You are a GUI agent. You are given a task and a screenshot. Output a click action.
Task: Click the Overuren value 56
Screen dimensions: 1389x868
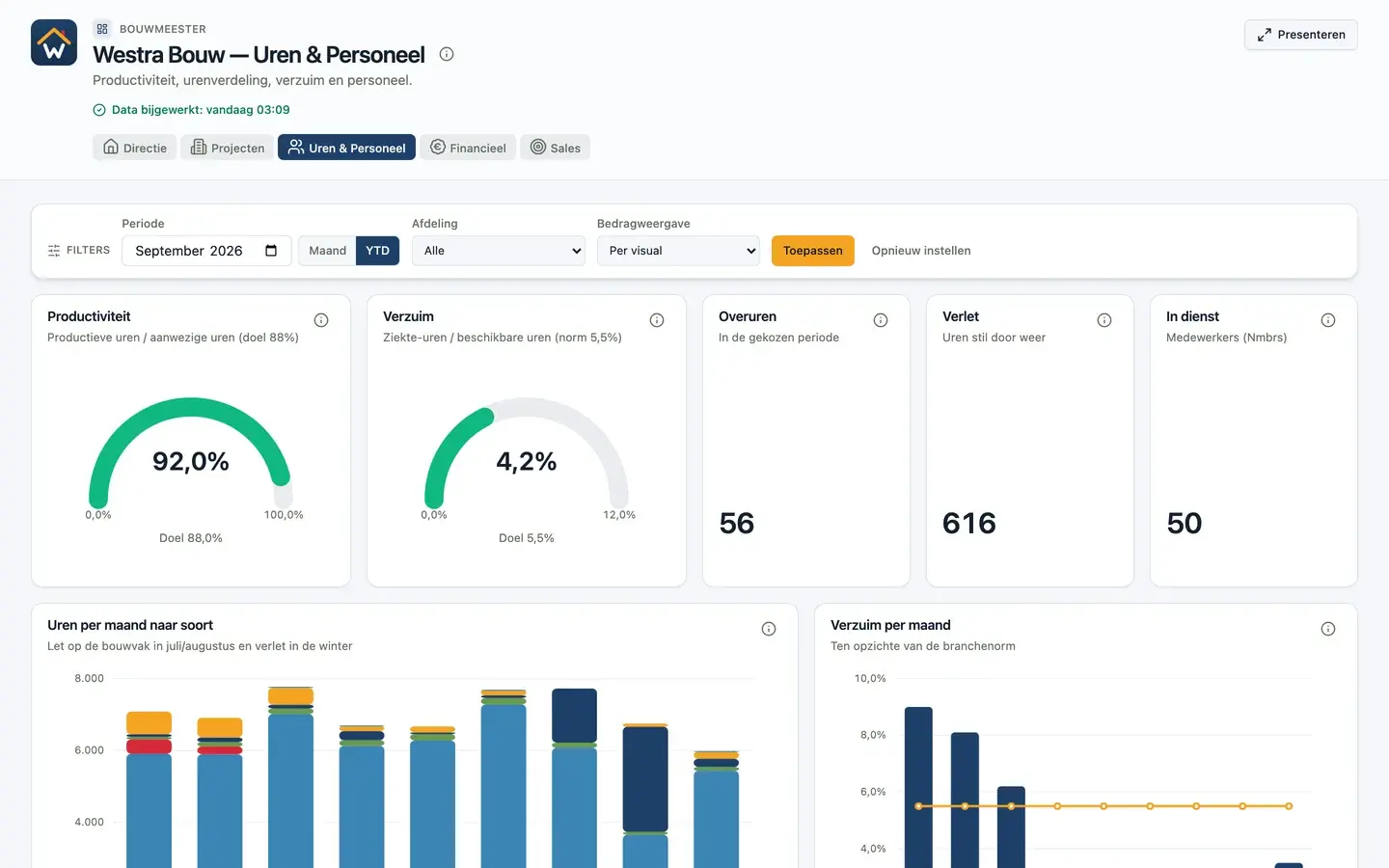coord(737,524)
